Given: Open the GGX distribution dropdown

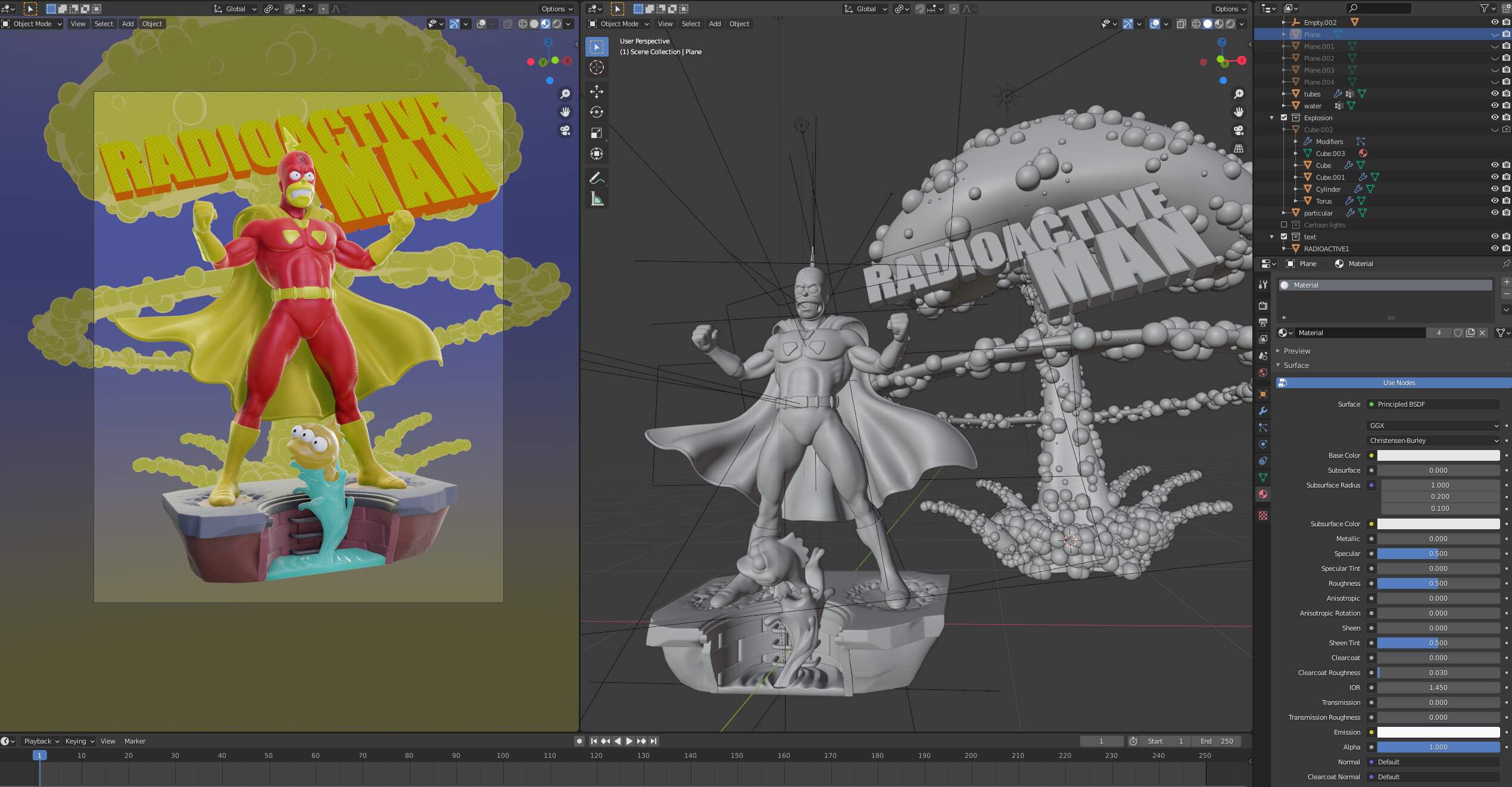Looking at the screenshot, I should pyautogui.click(x=1433, y=426).
